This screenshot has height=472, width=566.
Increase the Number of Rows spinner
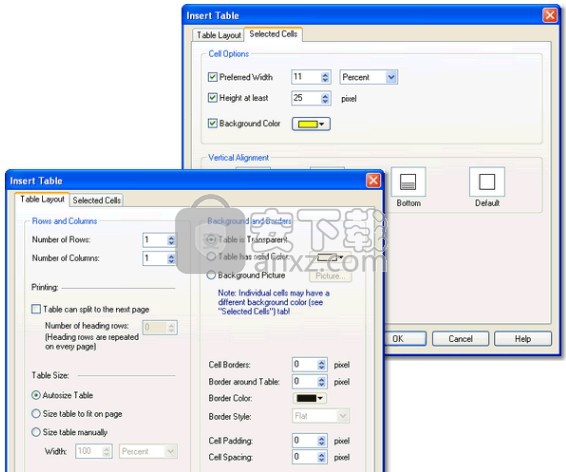tap(171, 237)
